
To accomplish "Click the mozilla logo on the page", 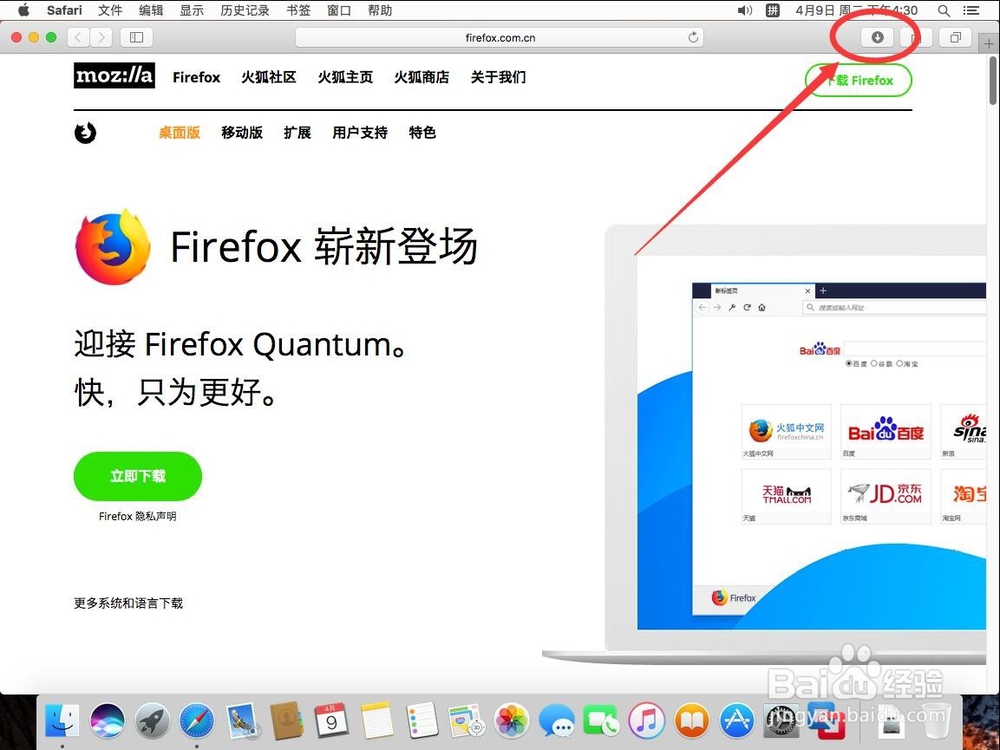I will 114,76.
